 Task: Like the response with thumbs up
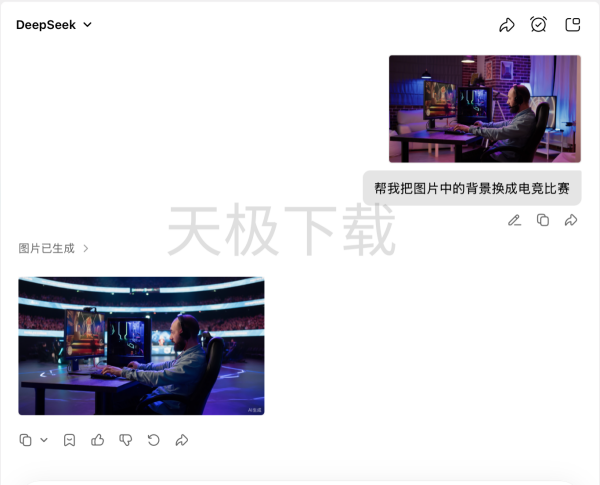[x=97, y=440]
